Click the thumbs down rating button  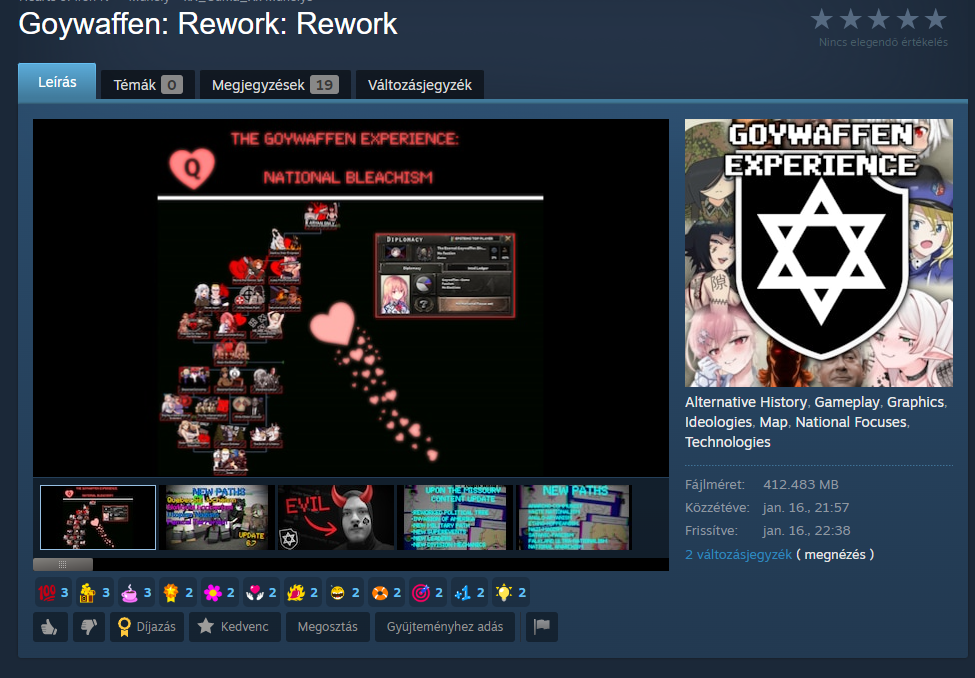tap(89, 626)
